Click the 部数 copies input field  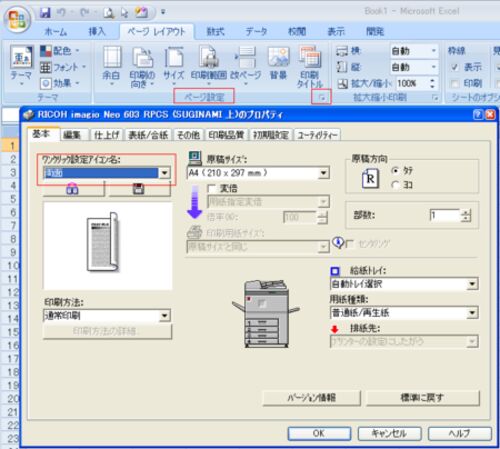click(445, 215)
